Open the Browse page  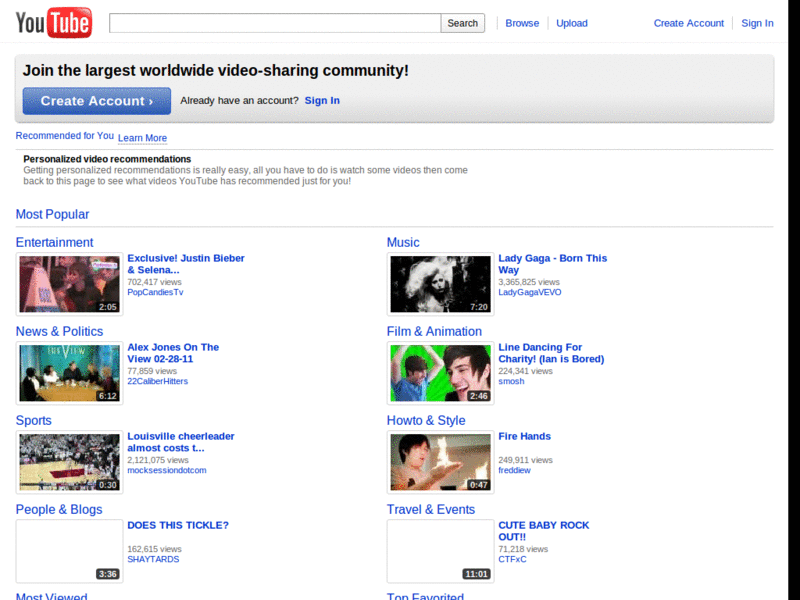pos(522,22)
